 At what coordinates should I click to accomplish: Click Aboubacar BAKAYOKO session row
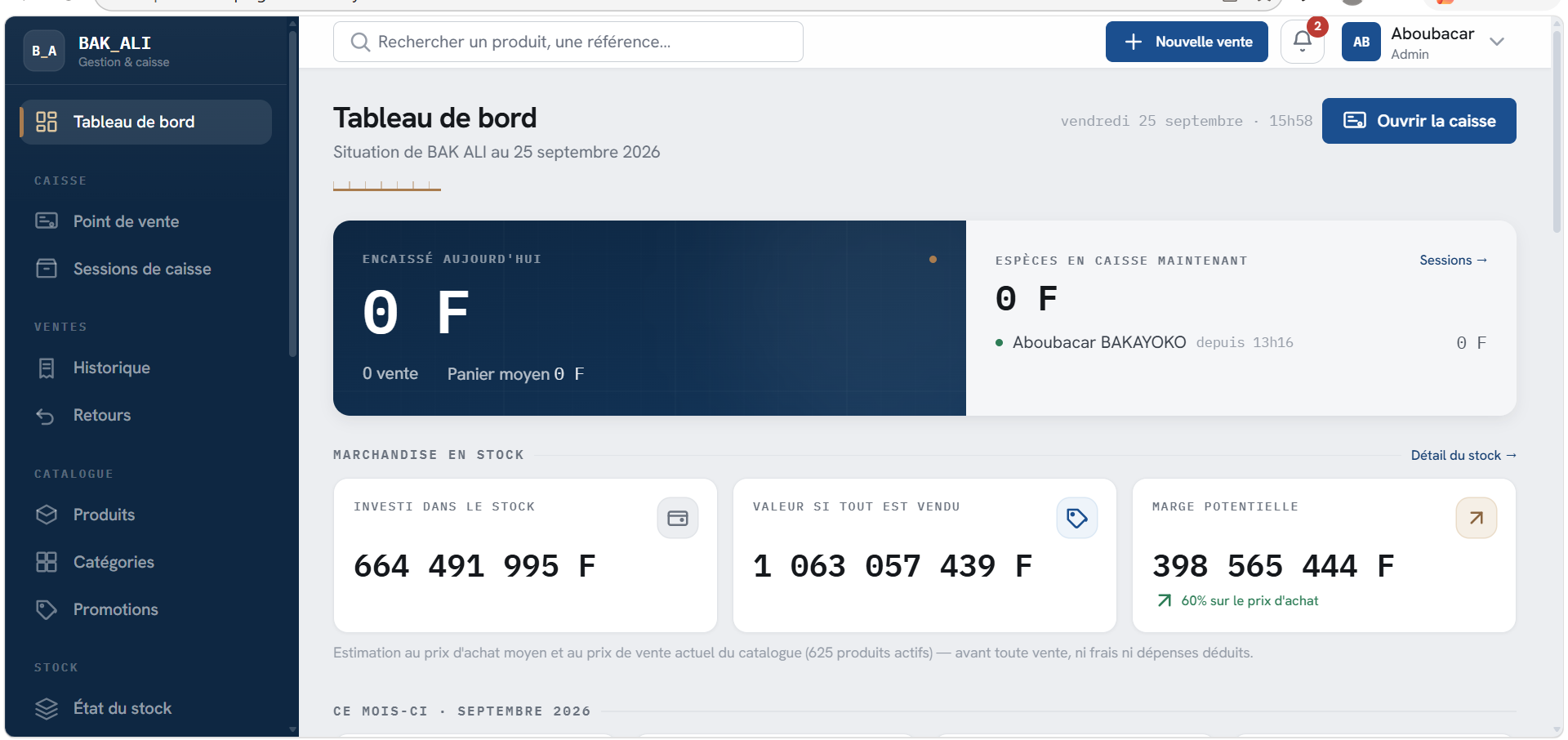1241,342
